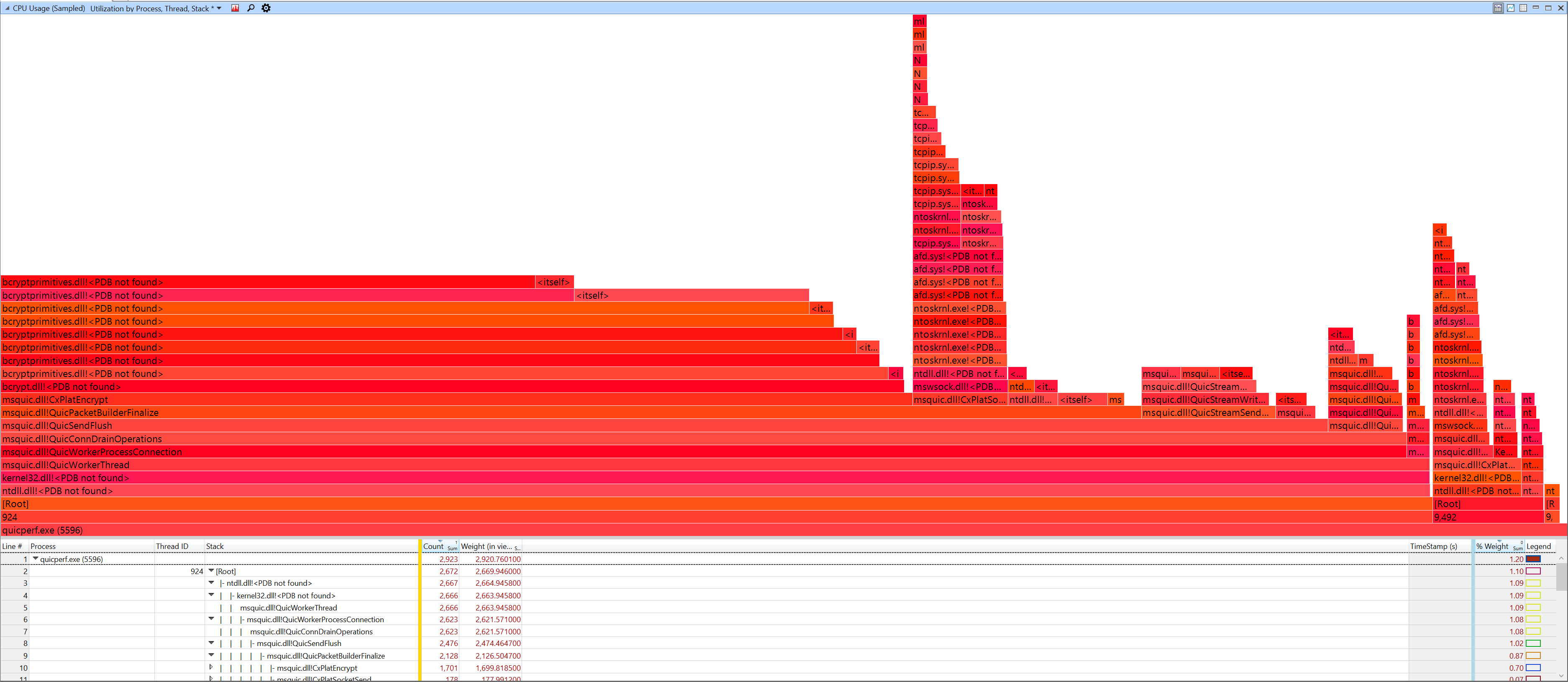Click legend swatch in the QuicSendFlush row
The height and width of the screenshot is (682, 1568).
(1533, 643)
